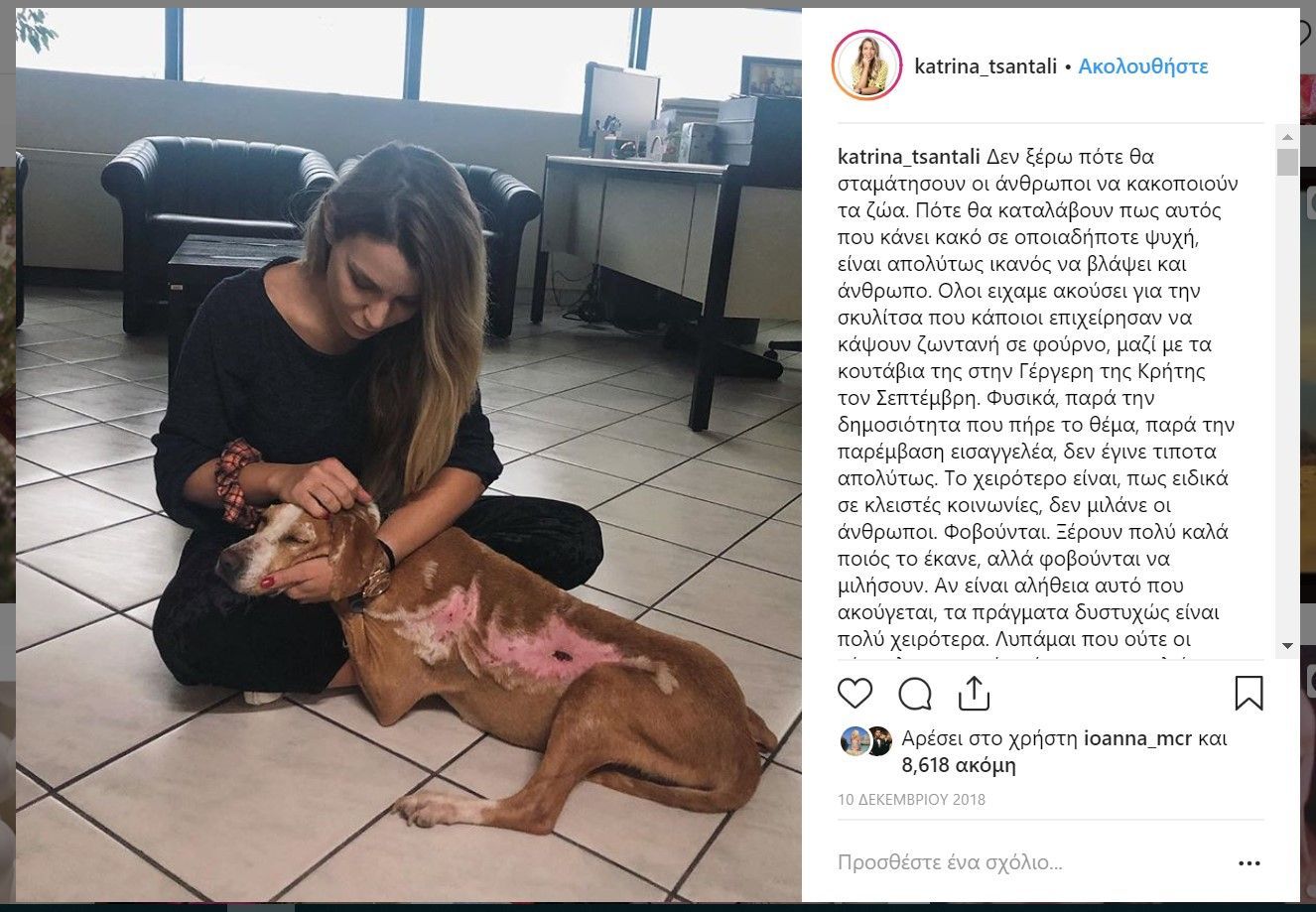The height and width of the screenshot is (912, 1316).
Task: View the 8,618 ακόμη likes list
Action: [x=959, y=765]
